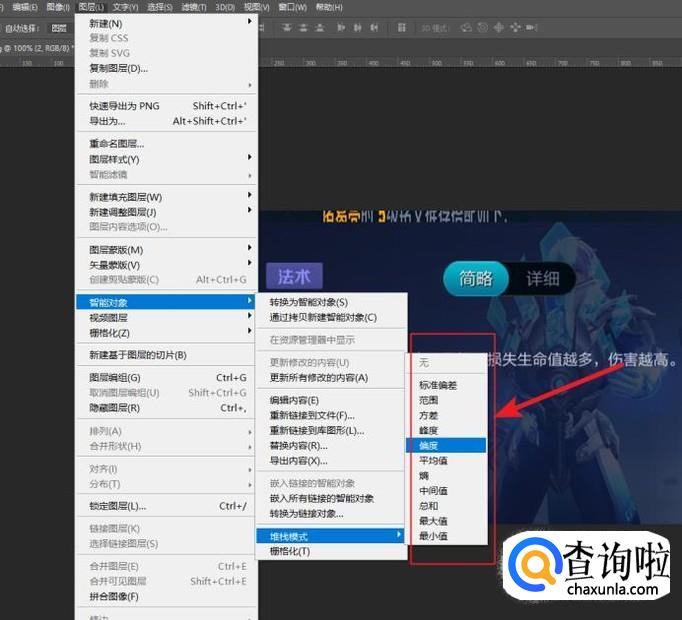Select the 3D roll object icon
This screenshot has height=620, width=682.
pyautogui.click(x=482, y=28)
